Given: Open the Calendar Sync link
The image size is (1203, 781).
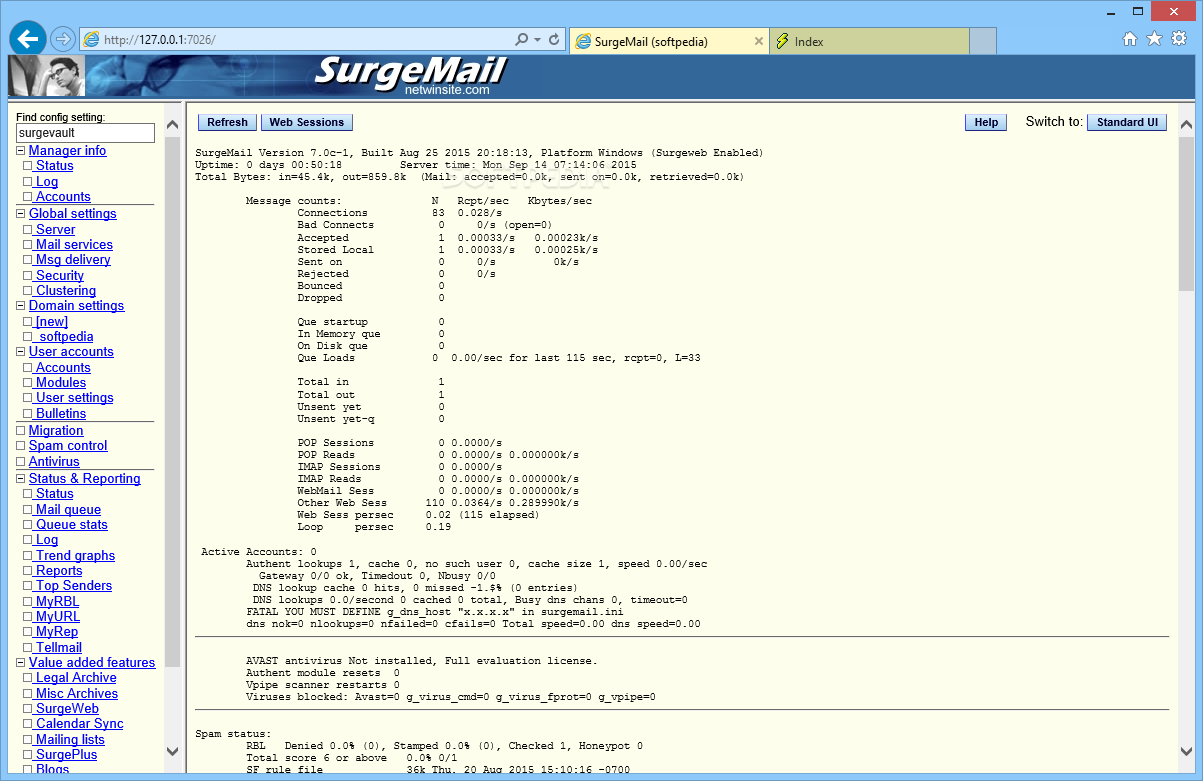Looking at the screenshot, I should pyautogui.click(x=79, y=724).
